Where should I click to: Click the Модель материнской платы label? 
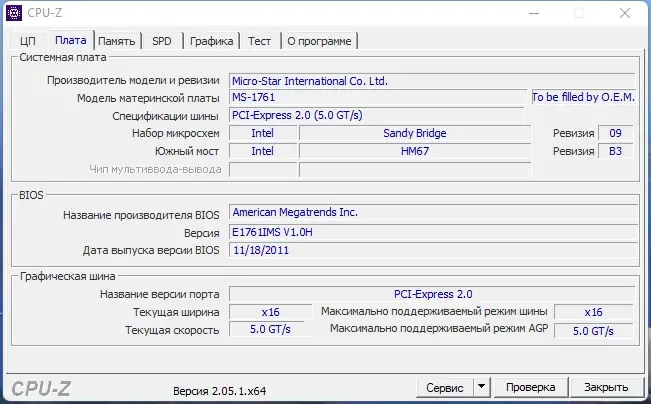[148, 98]
